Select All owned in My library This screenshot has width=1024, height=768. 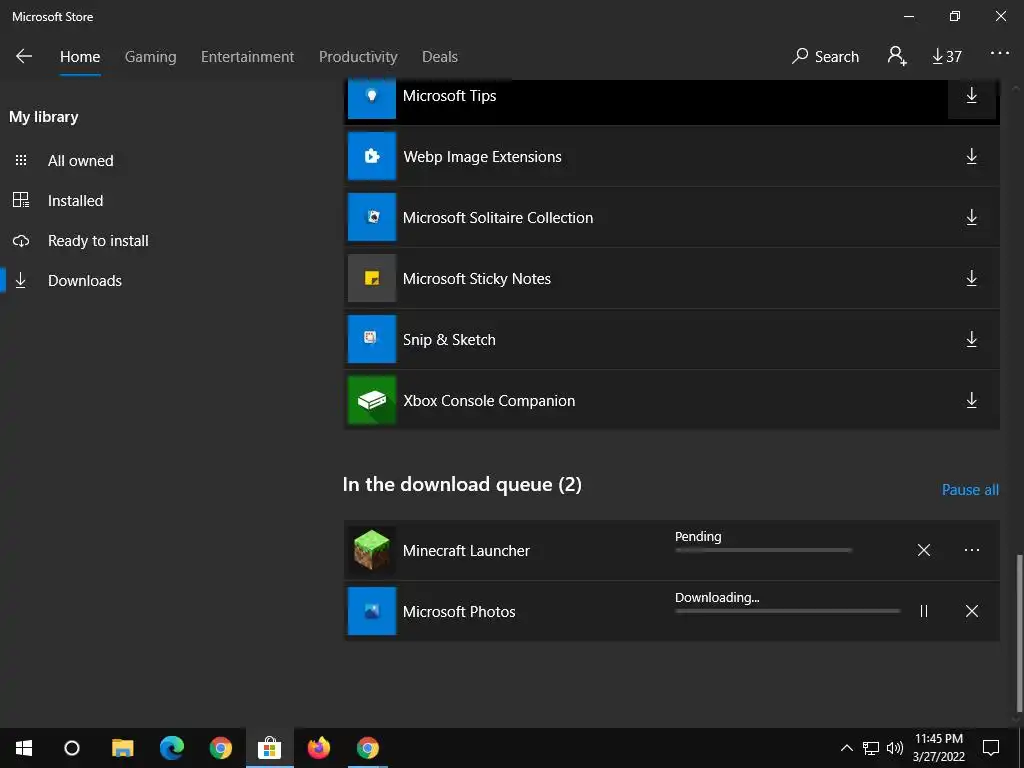point(80,161)
